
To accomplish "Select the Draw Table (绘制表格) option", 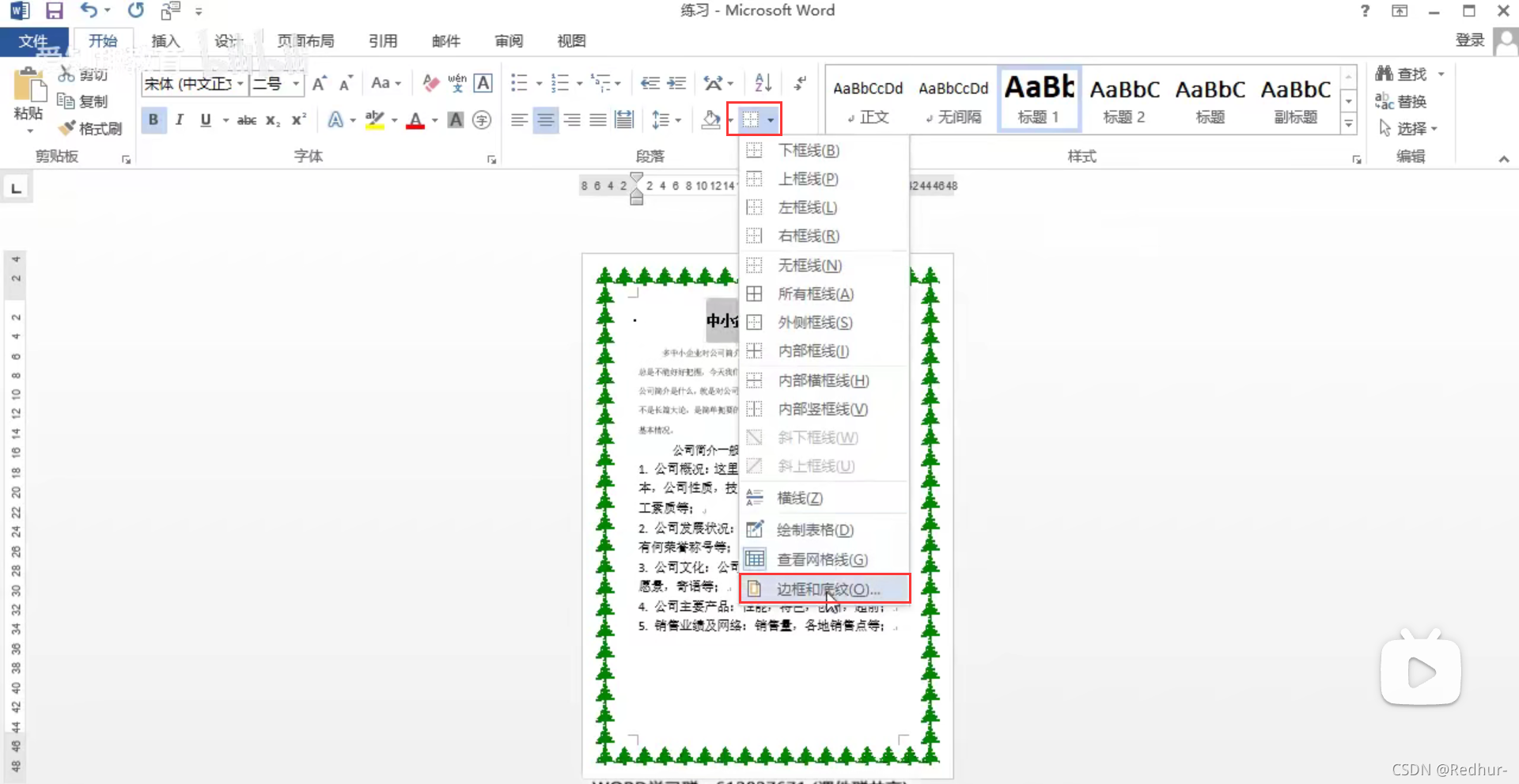I will coord(815,530).
